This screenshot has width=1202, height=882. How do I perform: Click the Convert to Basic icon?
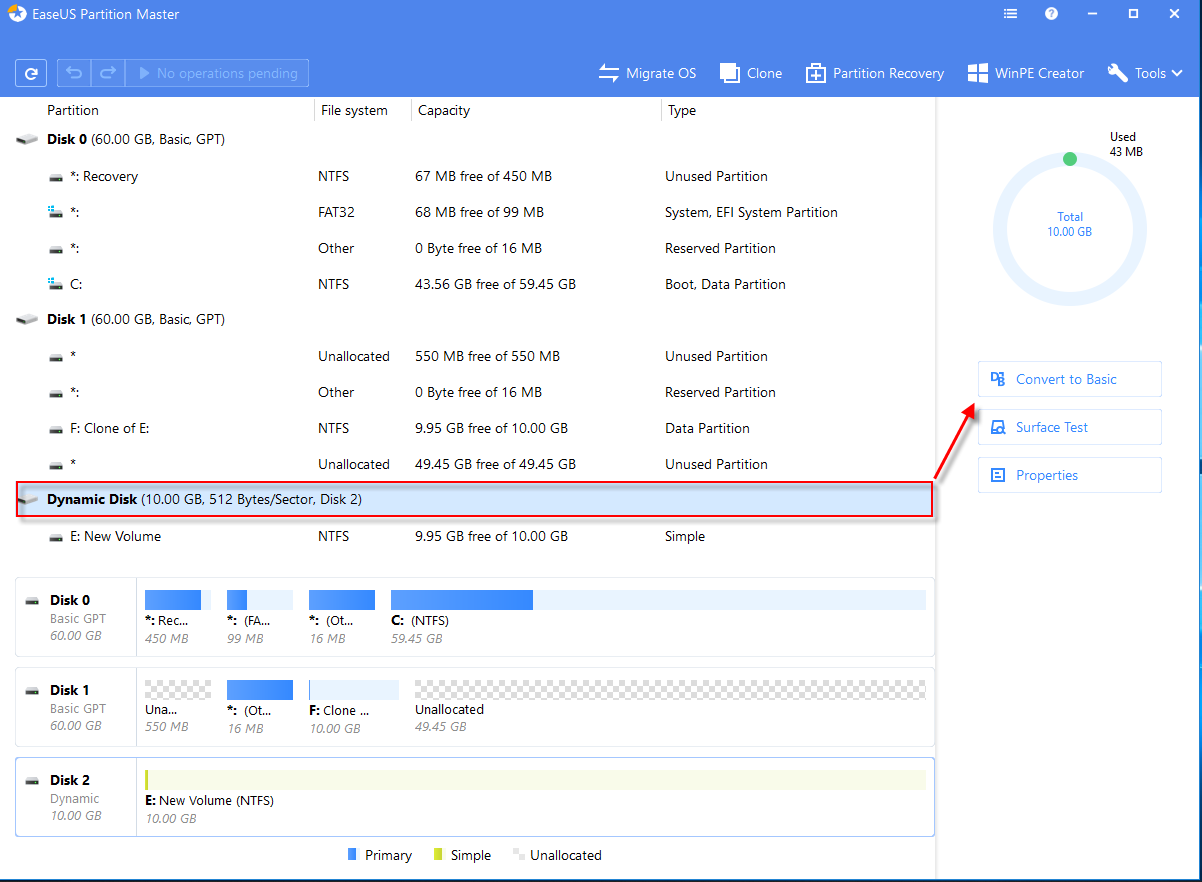pyautogui.click(x=997, y=379)
